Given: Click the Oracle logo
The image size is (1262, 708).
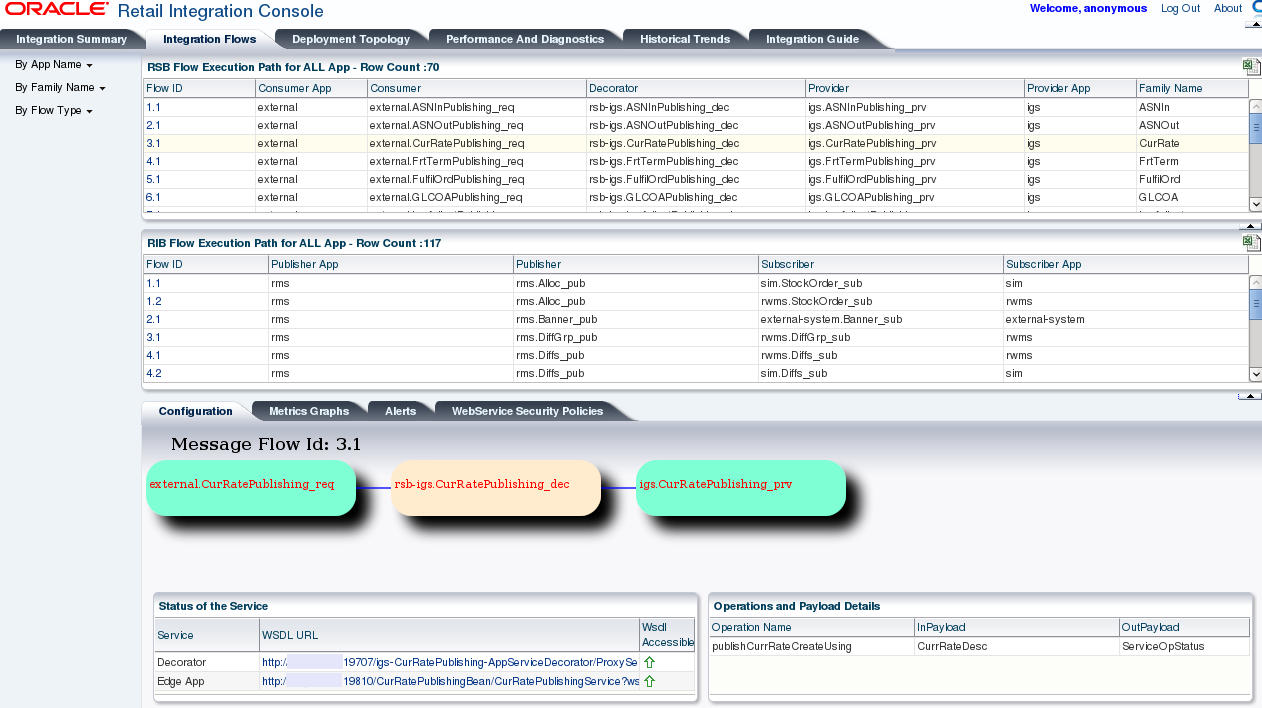Looking at the screenshot, I should tap(56, 9).
